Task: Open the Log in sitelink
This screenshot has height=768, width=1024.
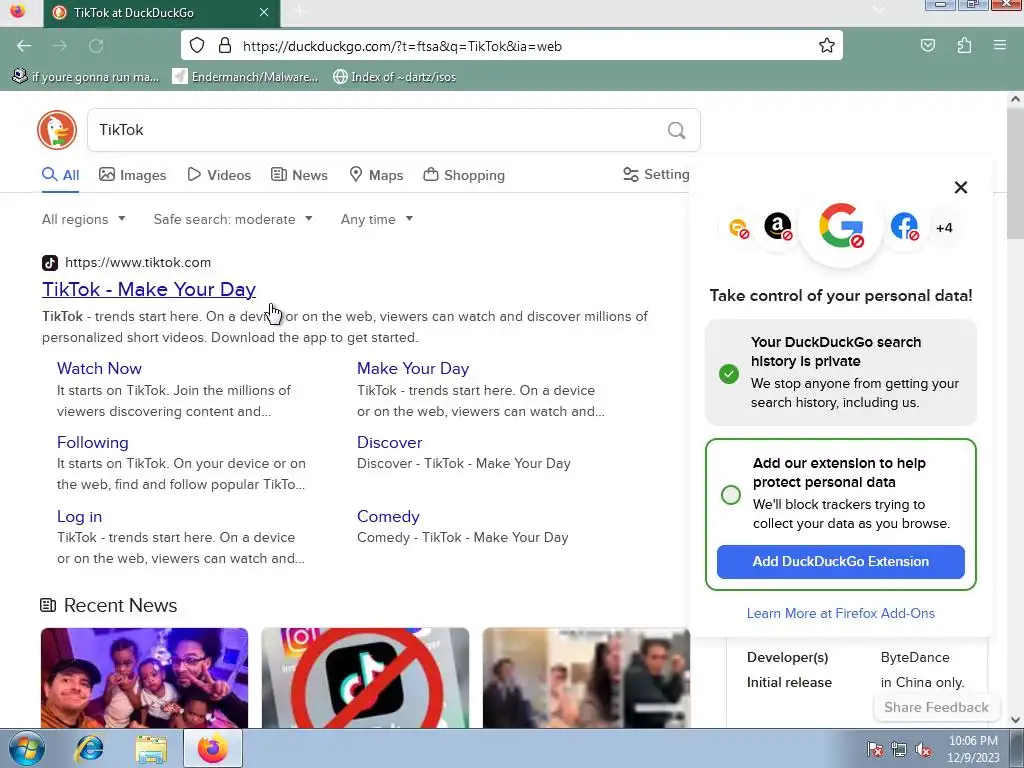Action: click(x=80, y=517)
